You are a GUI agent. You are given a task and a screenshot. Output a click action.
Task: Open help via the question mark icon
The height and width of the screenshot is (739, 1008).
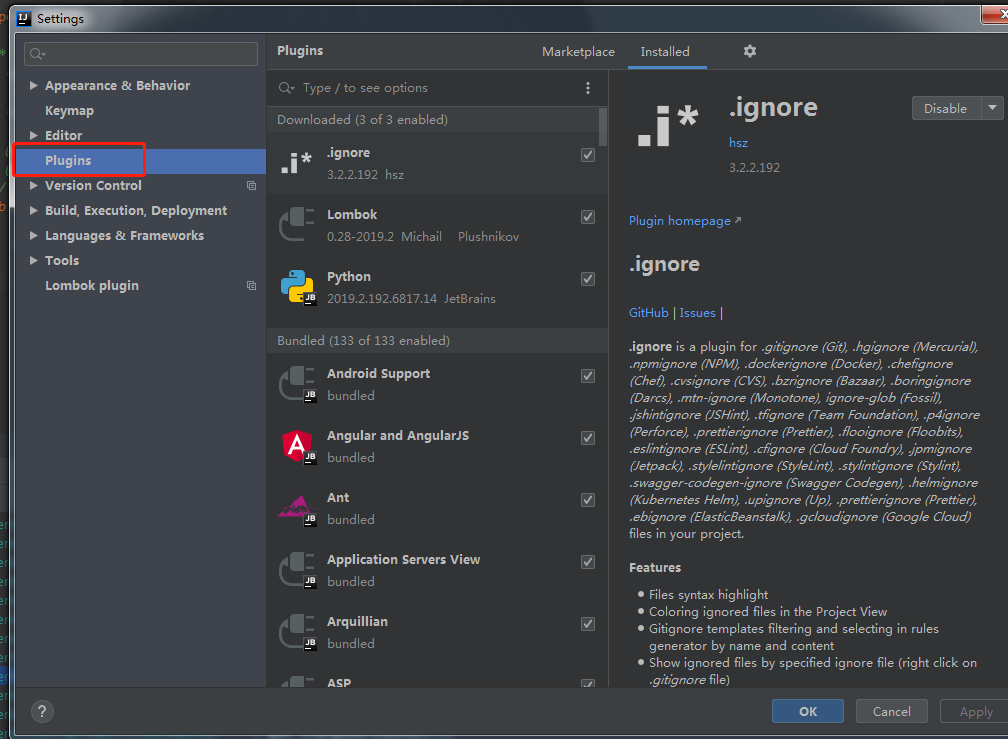[42, 711]
